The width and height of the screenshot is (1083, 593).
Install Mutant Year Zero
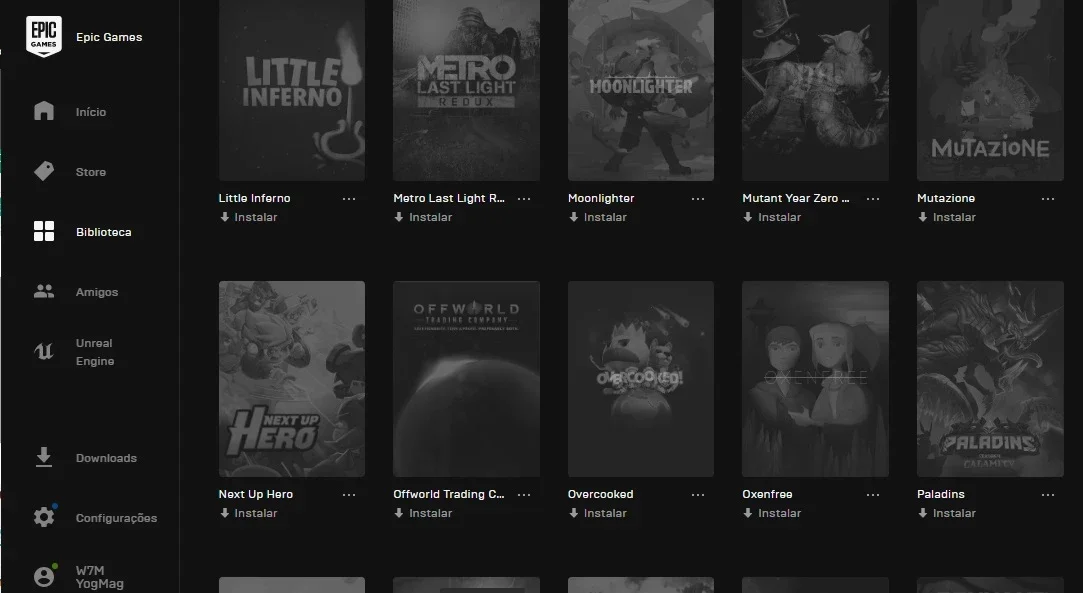(772, 217)
